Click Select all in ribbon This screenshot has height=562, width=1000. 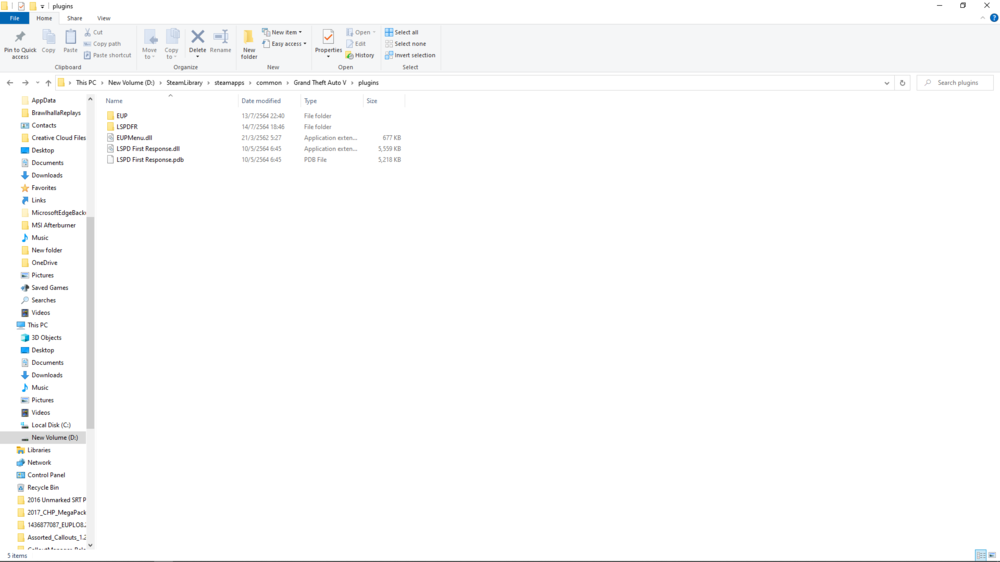[x=402, y=32]
